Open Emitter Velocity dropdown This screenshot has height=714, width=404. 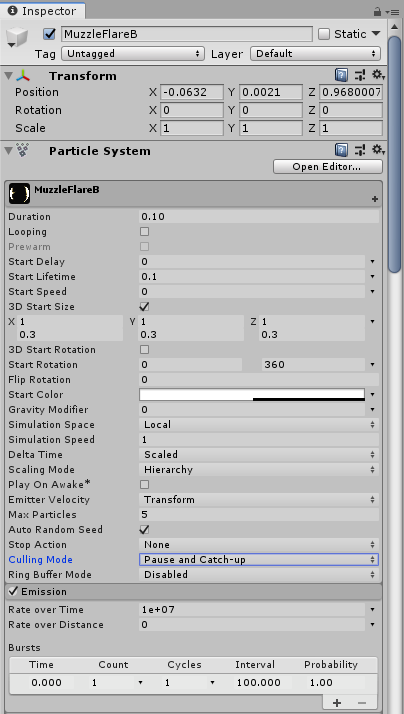click(258, 500)
